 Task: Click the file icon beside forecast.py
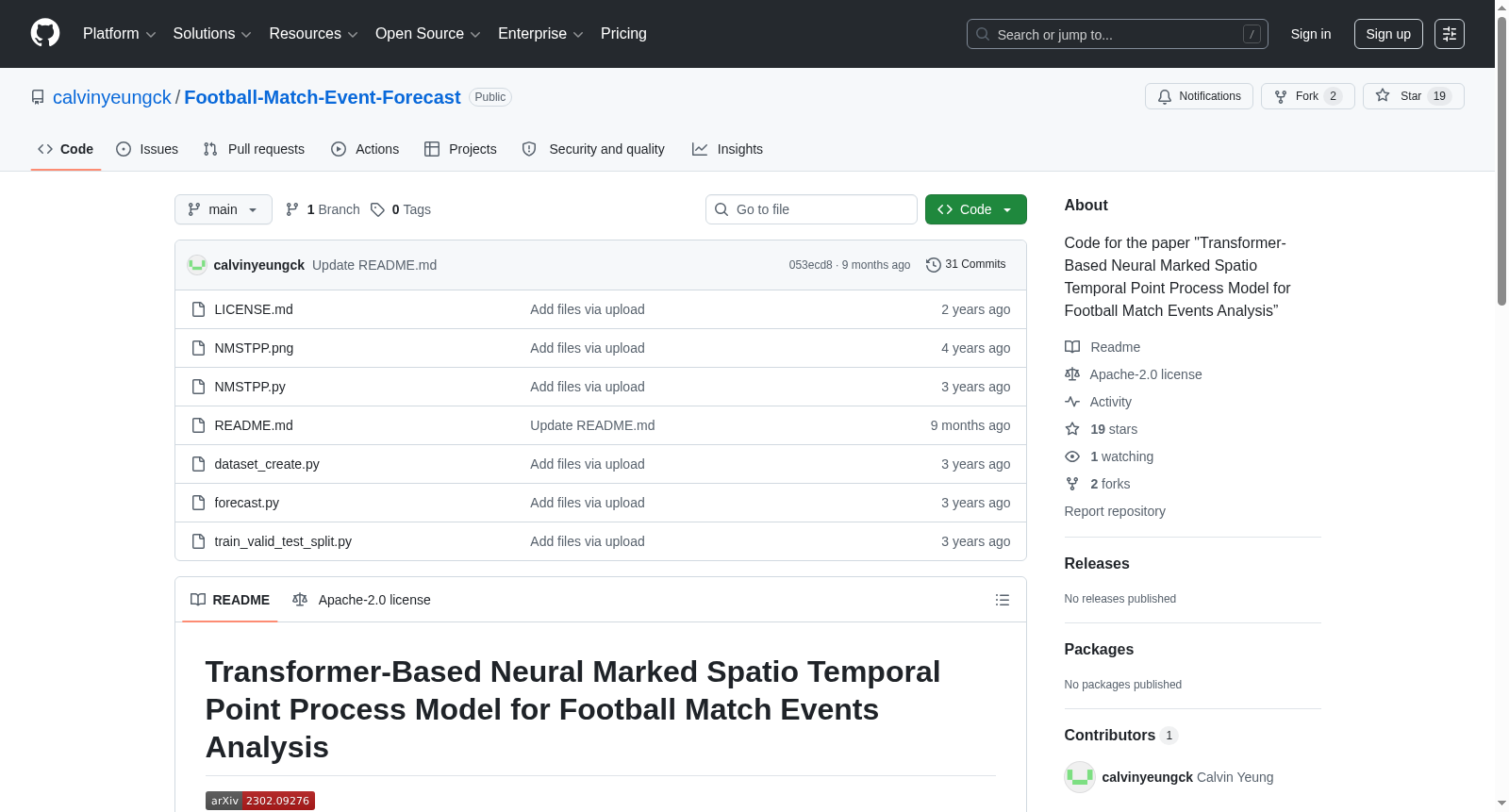point(198,503)
